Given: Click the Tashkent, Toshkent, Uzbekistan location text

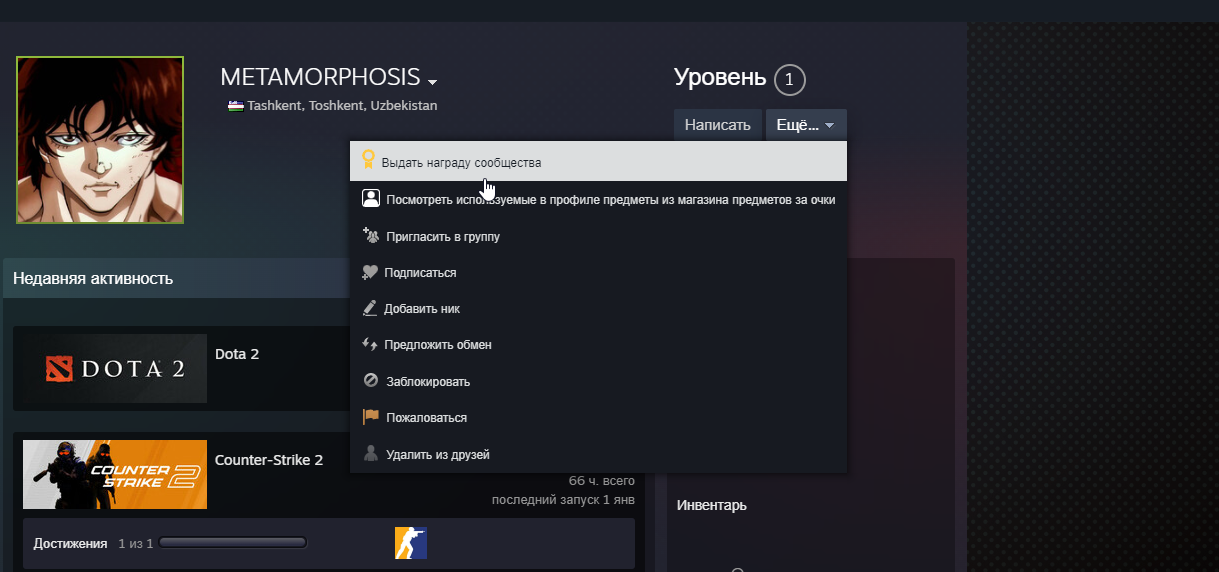Looking at the screenshot, I should click(342, 105).
